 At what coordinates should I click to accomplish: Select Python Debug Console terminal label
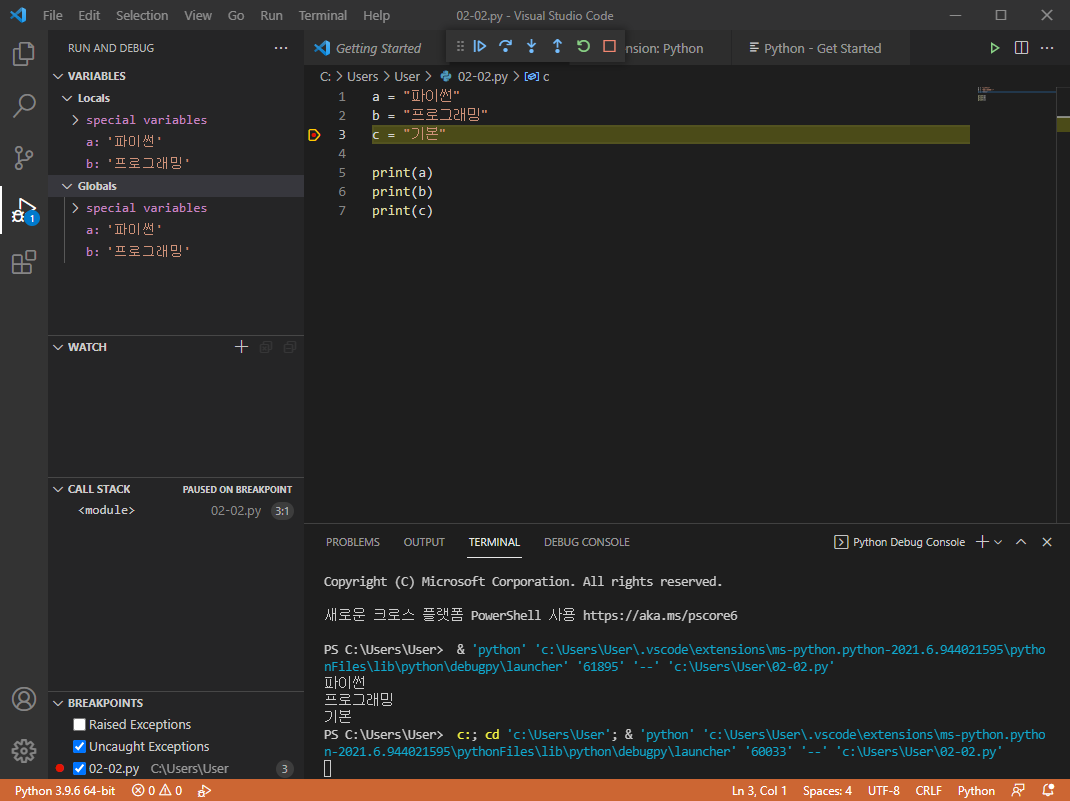tap(899, 542)
